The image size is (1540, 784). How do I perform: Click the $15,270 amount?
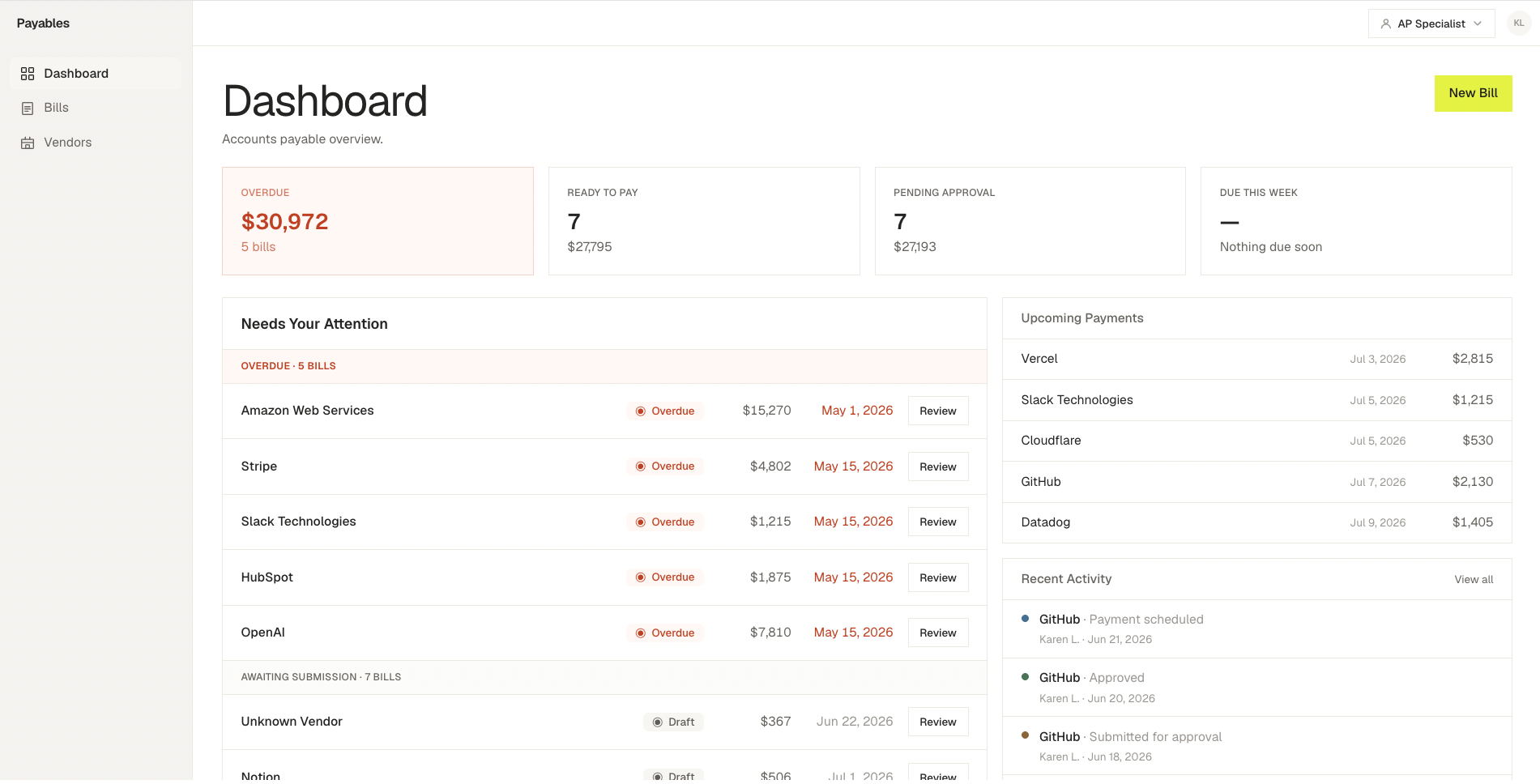coord(766,411)
